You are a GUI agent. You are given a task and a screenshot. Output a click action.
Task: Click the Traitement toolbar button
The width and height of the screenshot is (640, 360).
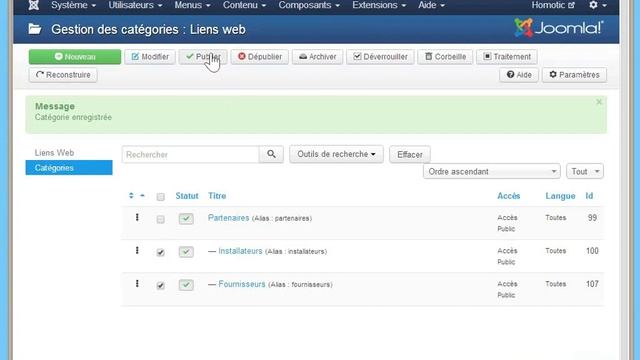507,57
